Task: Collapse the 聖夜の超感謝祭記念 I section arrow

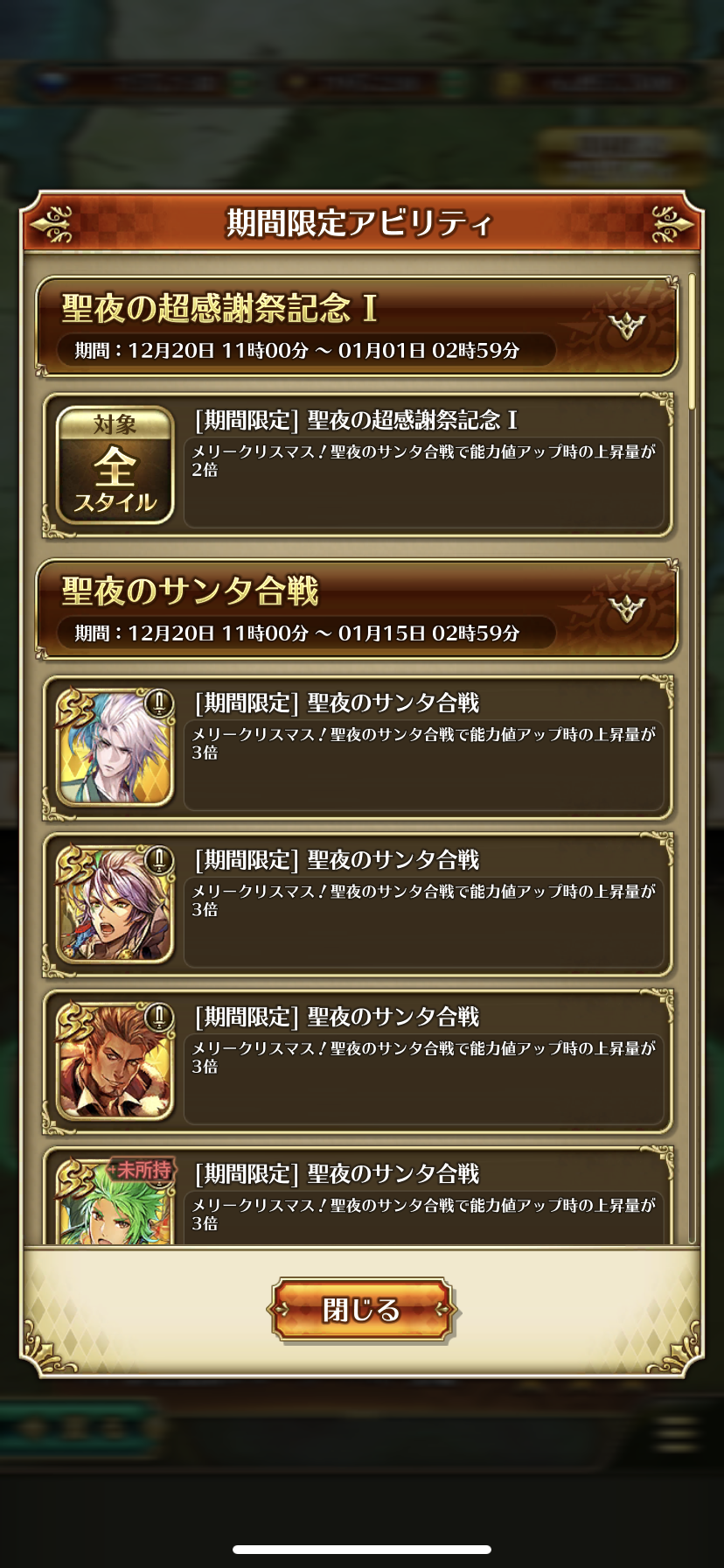Action: tap(627, 326)
